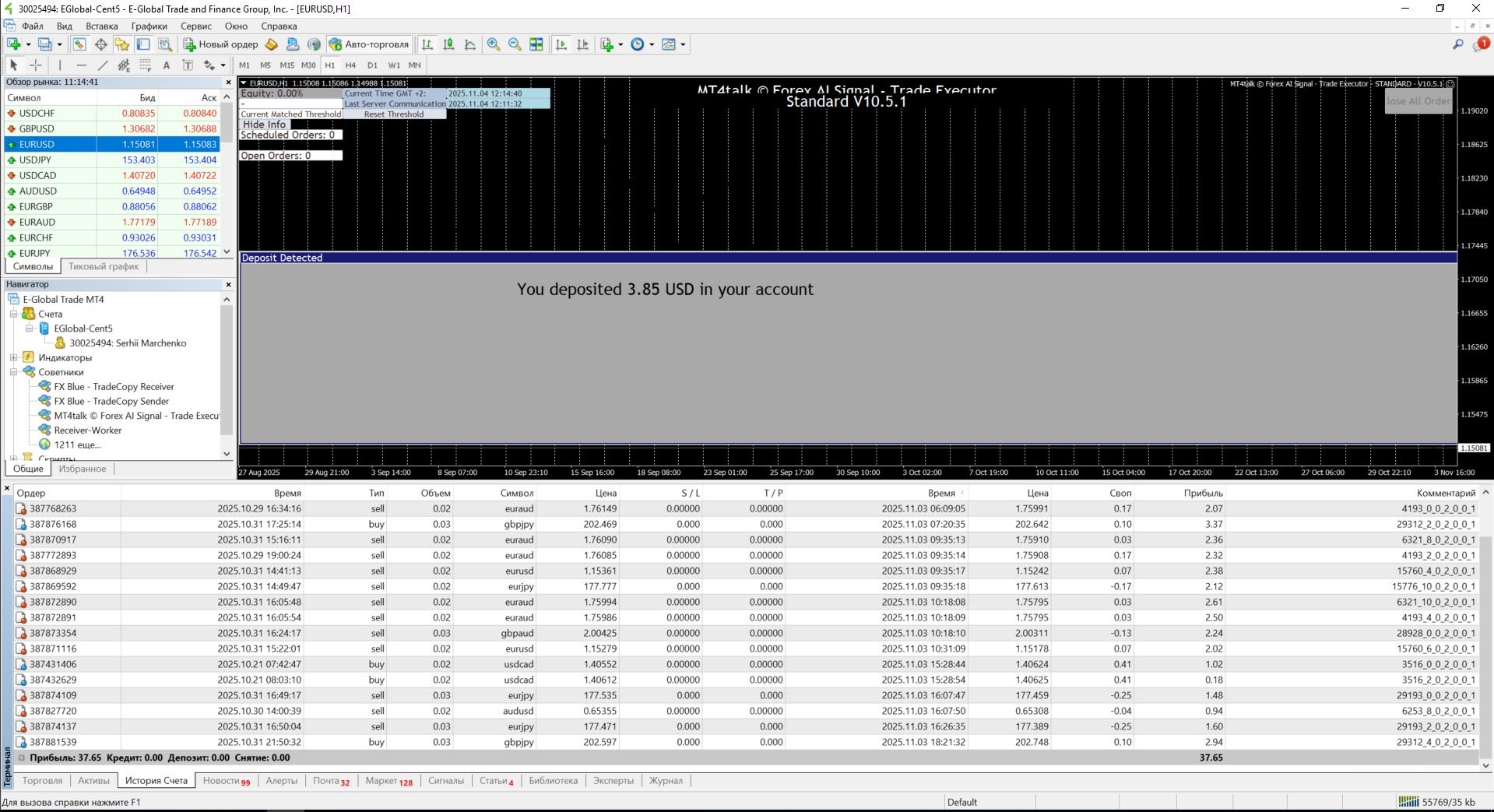This screenshot has width=1494, height=812.
Task: Toggle the chart auto-scroll icon
Action: (x=561, y=44)
